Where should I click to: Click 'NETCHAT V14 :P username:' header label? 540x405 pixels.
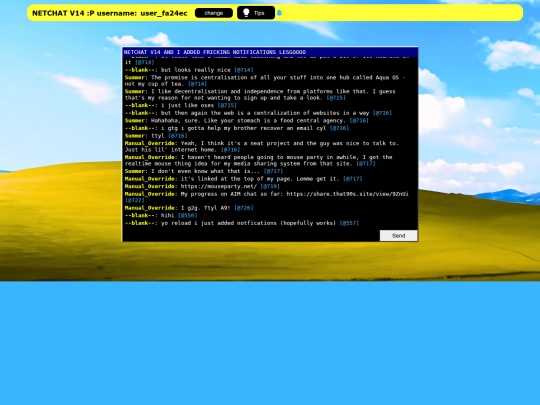84,13
